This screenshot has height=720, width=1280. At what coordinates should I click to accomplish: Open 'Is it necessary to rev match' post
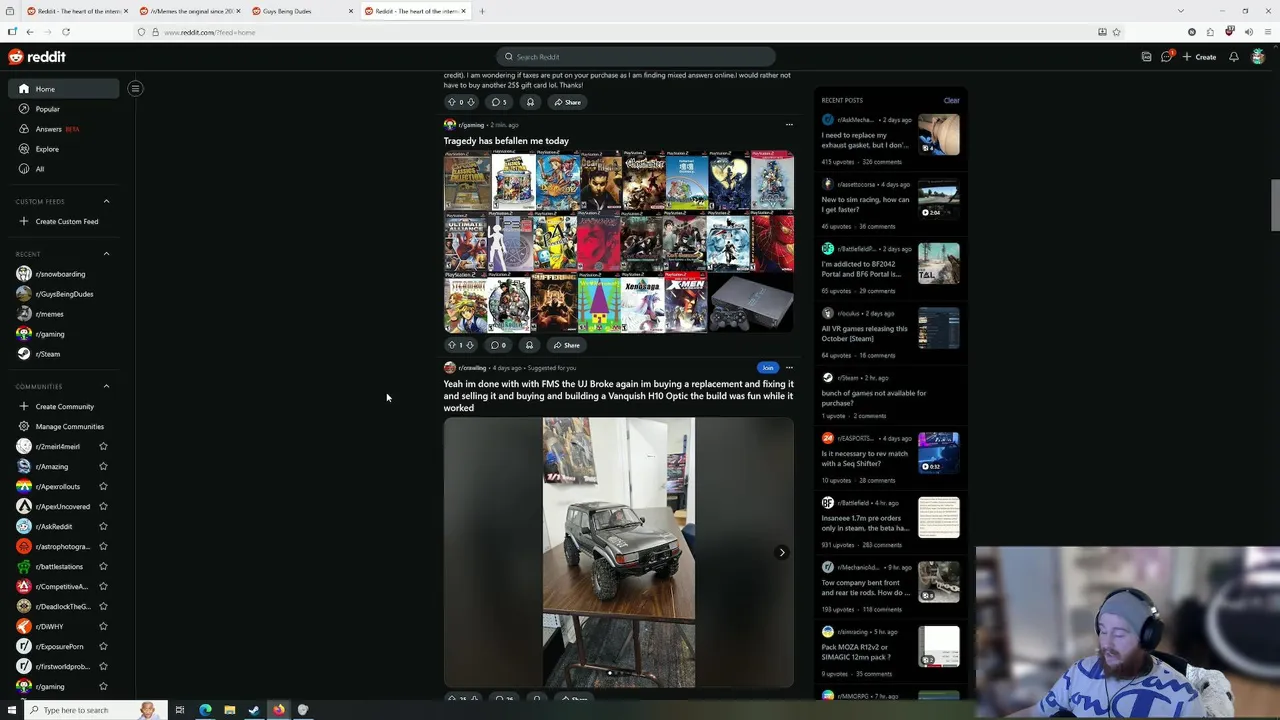(865, 458)
